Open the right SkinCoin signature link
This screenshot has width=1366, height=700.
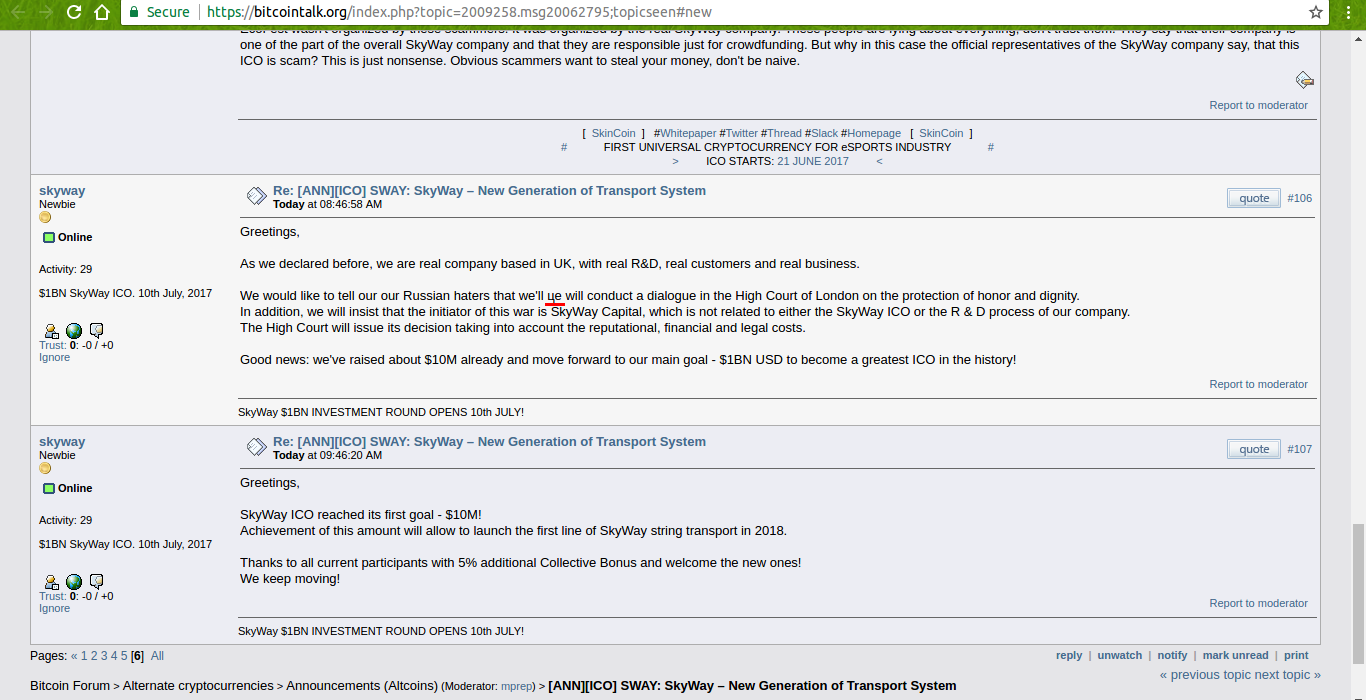[941, 133]
